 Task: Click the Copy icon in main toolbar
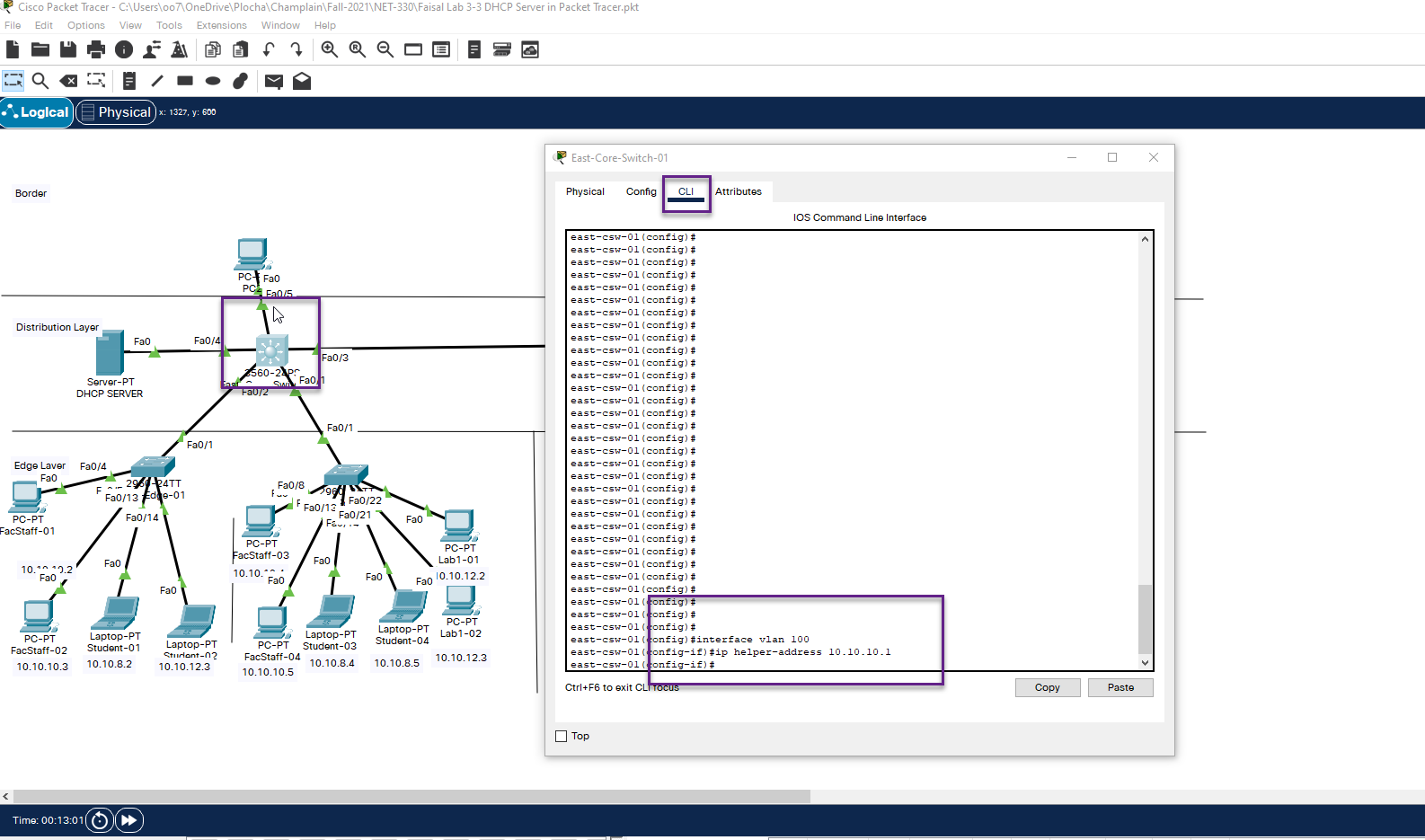[213, 49]
